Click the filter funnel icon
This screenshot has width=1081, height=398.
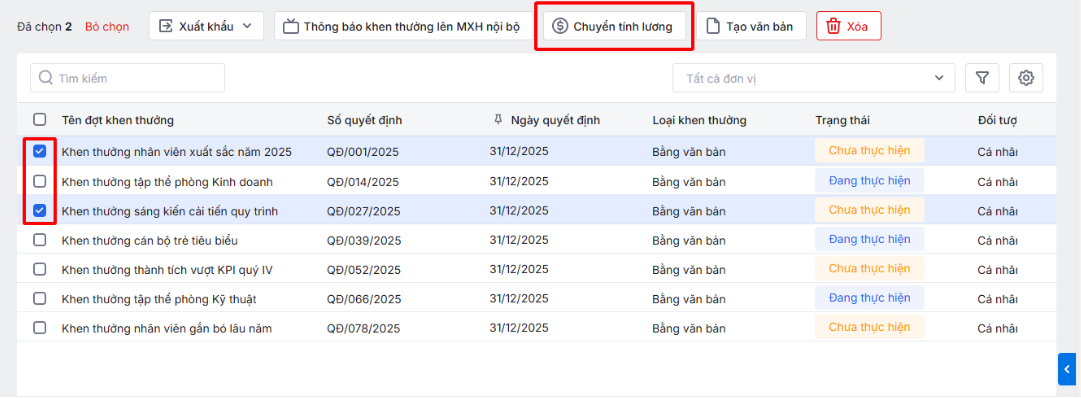tap(982, 79)
